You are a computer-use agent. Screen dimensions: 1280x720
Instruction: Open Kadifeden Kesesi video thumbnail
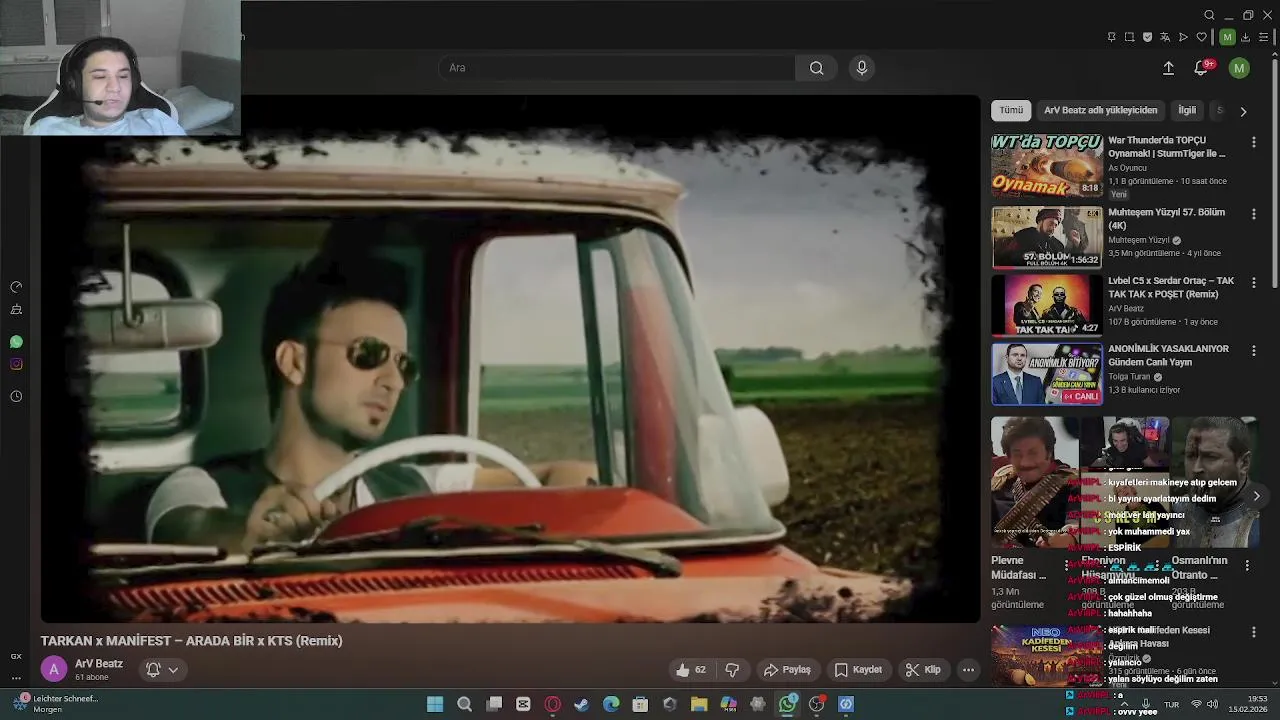1047,655
